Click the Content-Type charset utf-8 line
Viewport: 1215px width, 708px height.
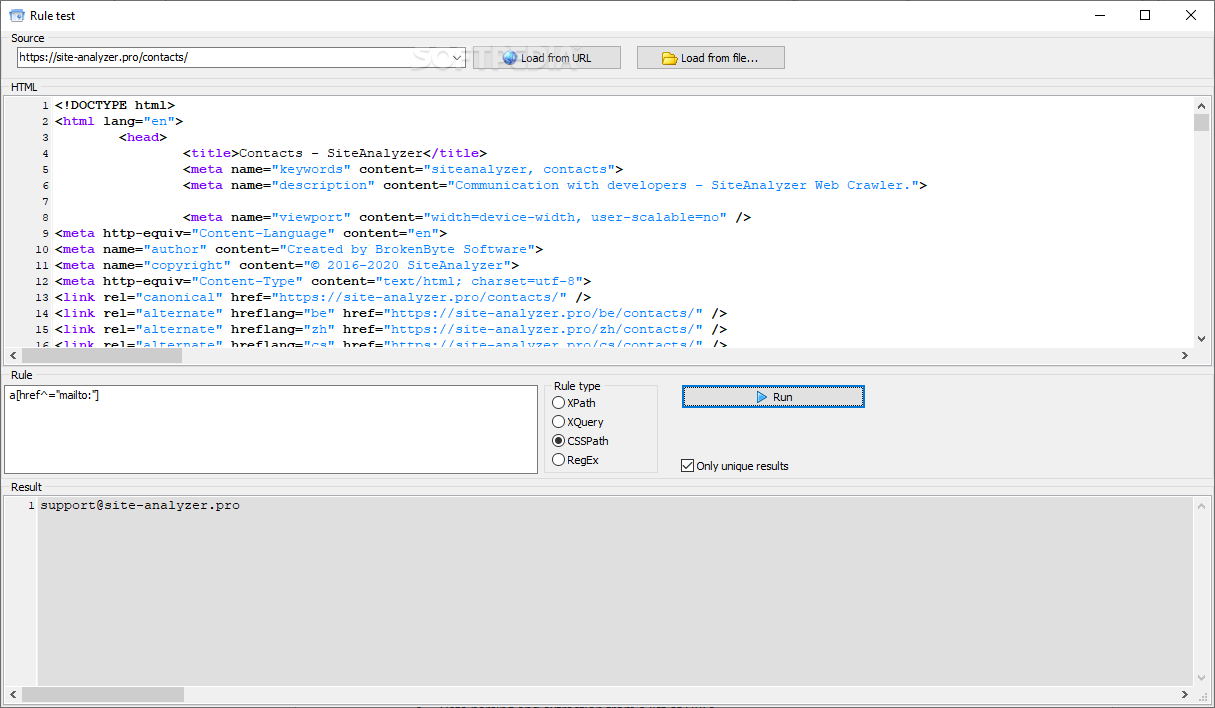[323, 281]
